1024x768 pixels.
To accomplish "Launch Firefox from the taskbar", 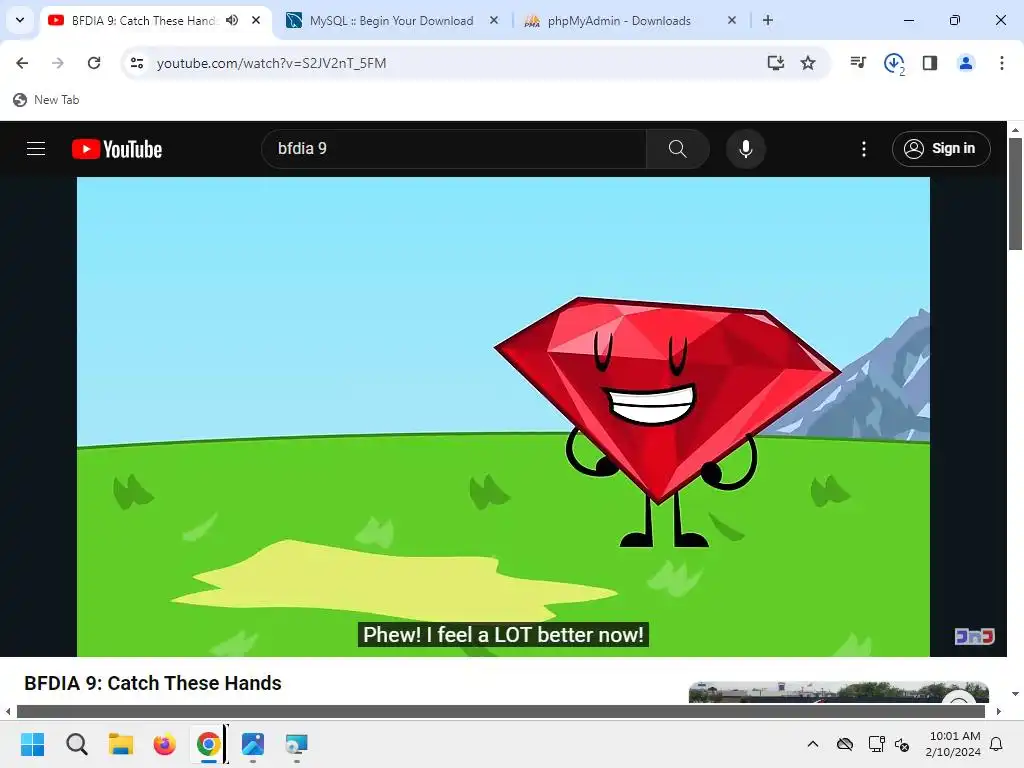I will 165,744.
